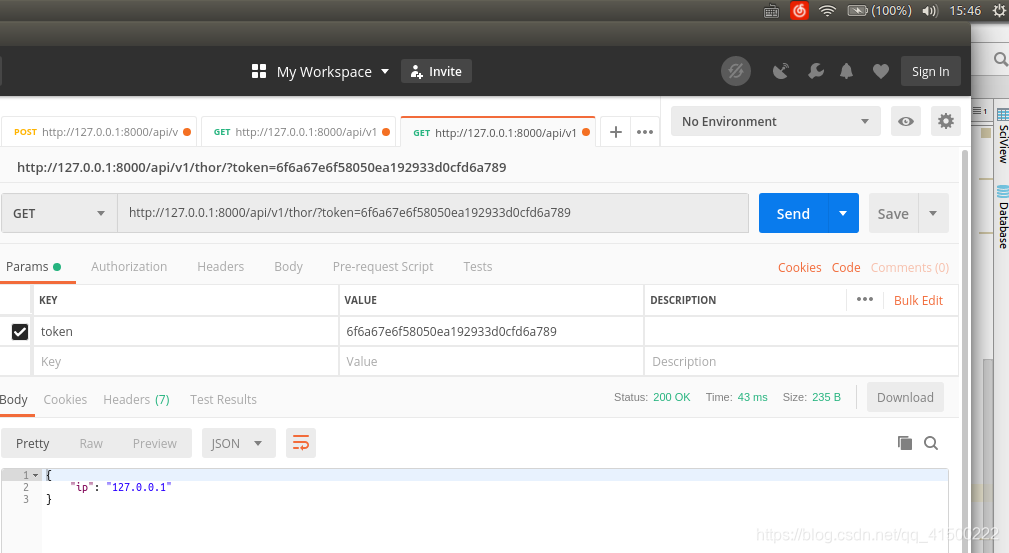Open NetEase music tray icon
The width and height of the screenshot is (1009, 553).
(x=799, y=10)
